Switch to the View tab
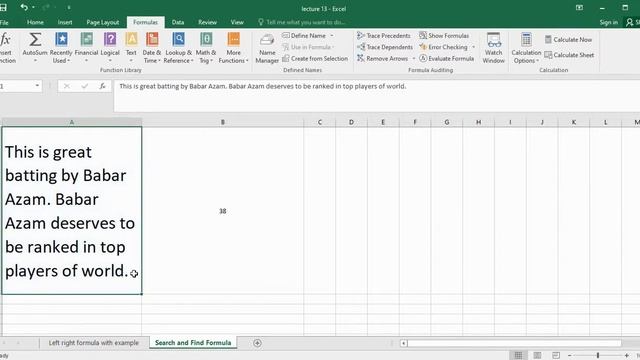640x360 pixels. coord(237,22)
